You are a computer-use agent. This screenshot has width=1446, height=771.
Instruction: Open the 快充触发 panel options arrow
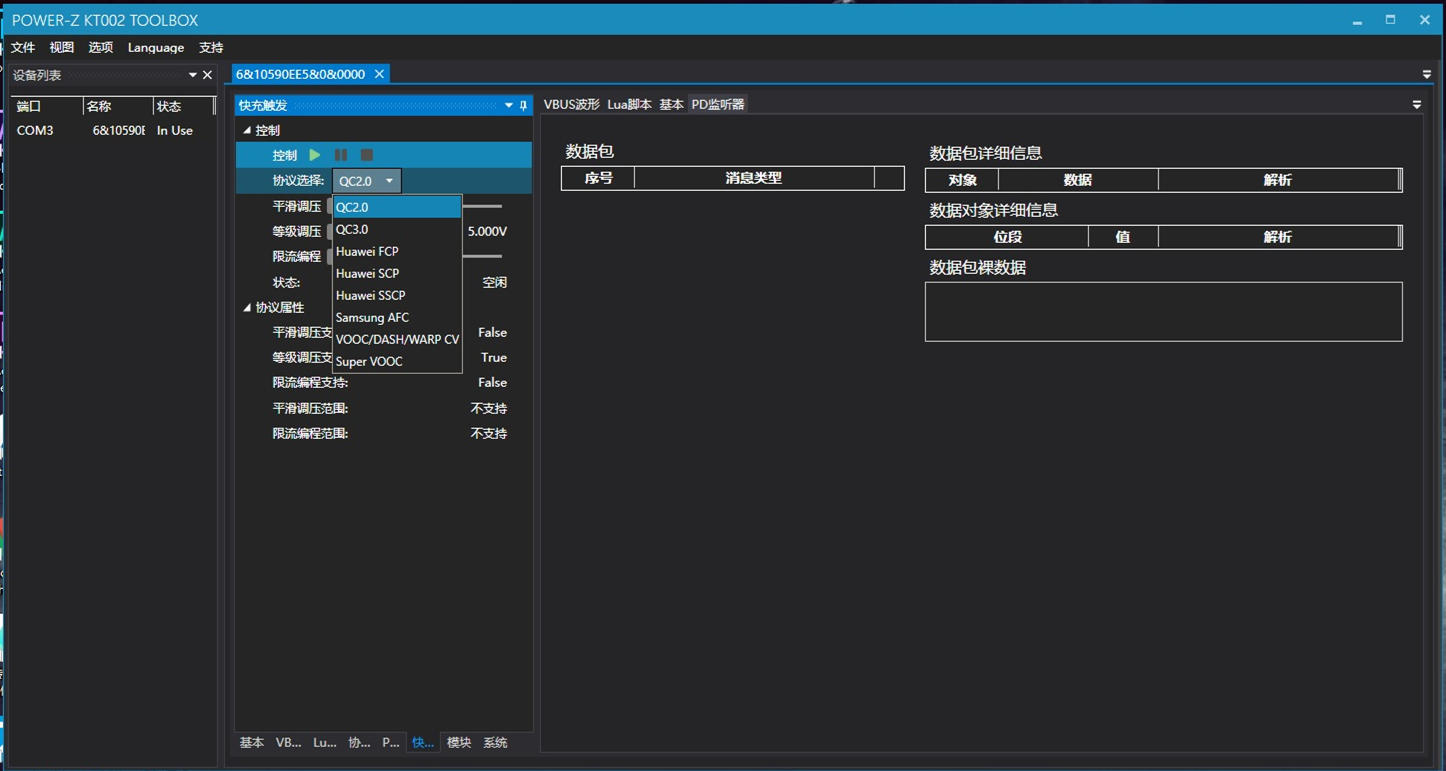508,105
